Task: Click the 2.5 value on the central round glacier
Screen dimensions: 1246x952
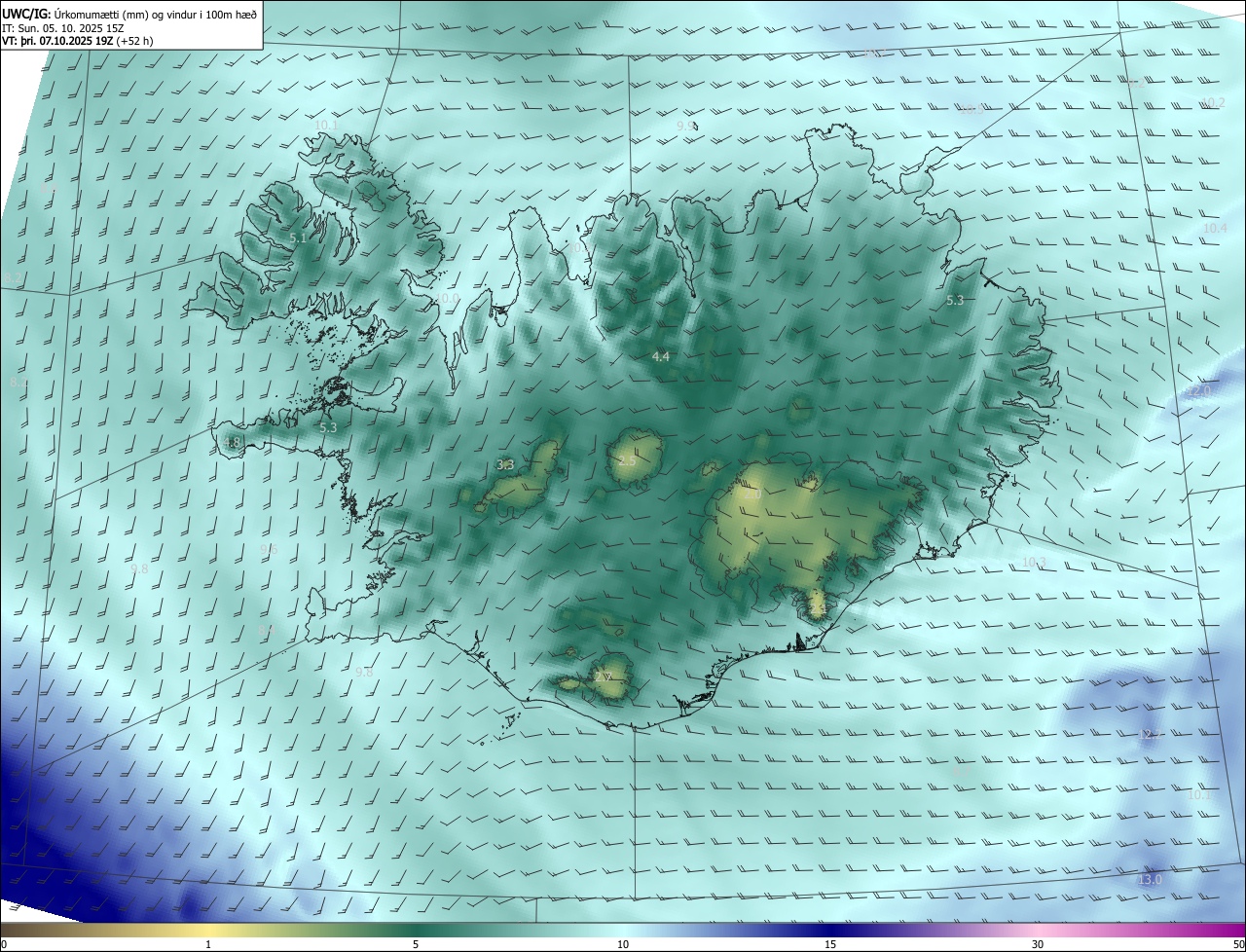Action: click(x=626, y=460)
